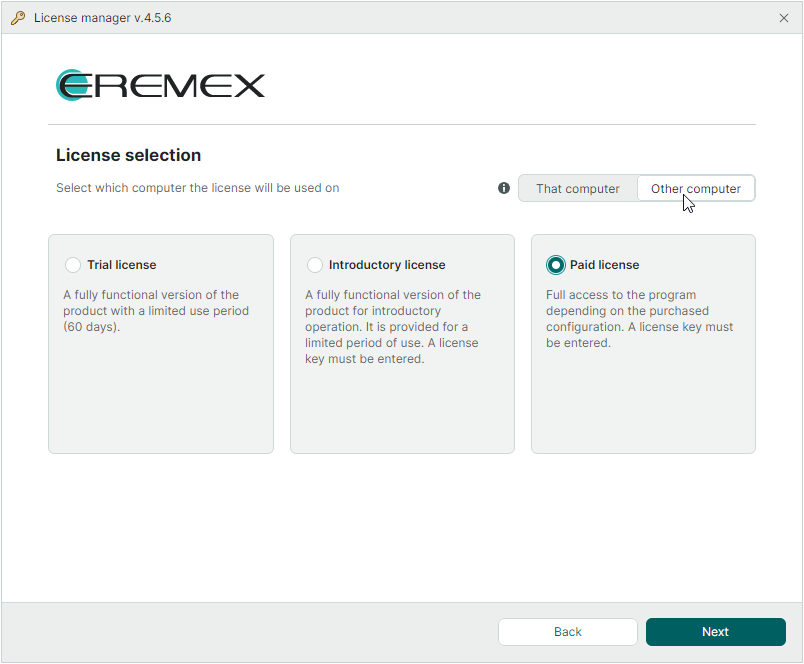
Task: Click the Next button
Action: (715, 632)
